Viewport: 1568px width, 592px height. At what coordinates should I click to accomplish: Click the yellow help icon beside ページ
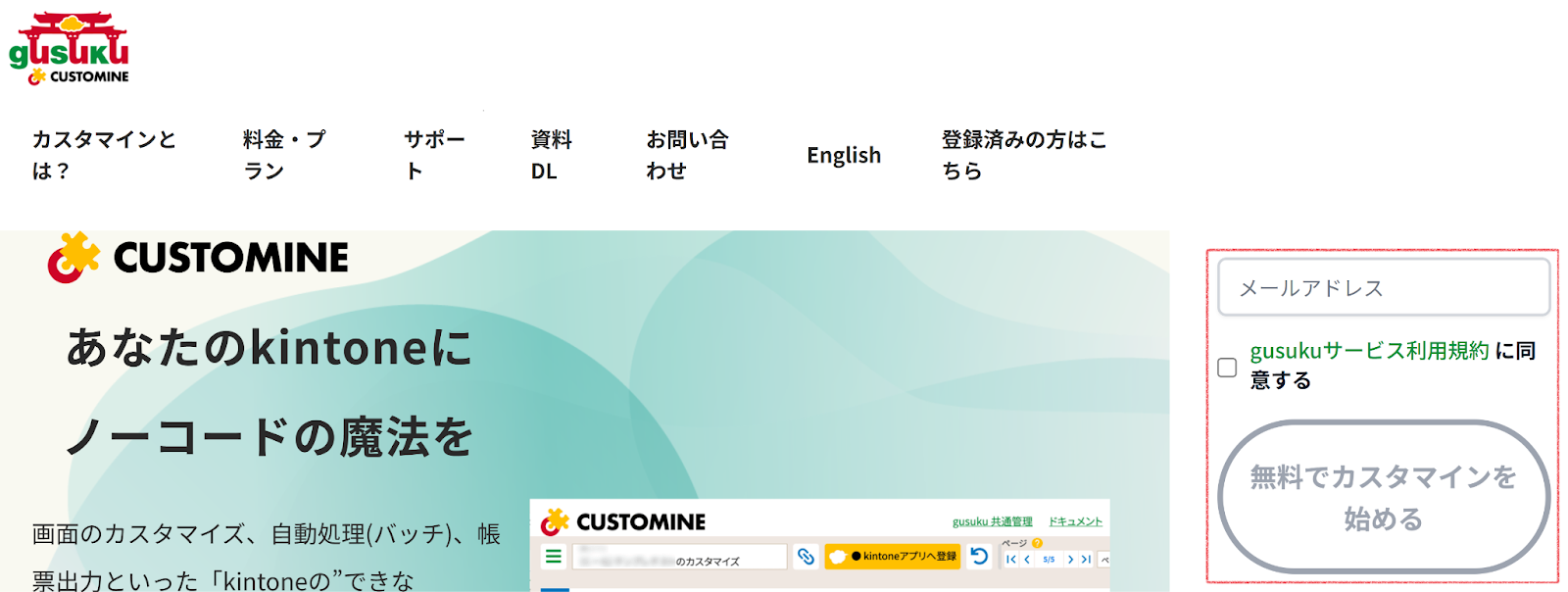1037,542
